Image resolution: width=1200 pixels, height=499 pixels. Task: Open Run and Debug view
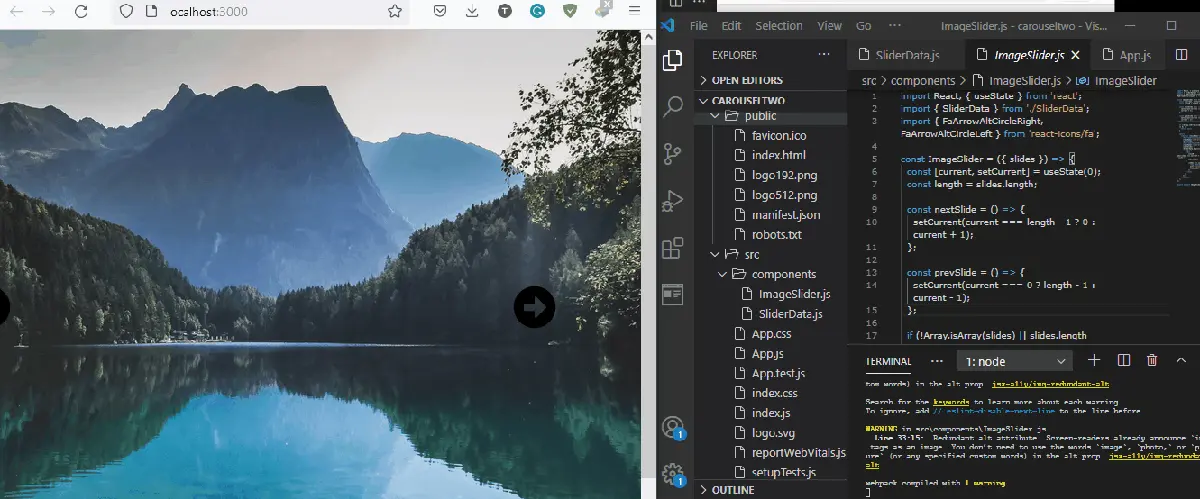[x=673, y=201]
